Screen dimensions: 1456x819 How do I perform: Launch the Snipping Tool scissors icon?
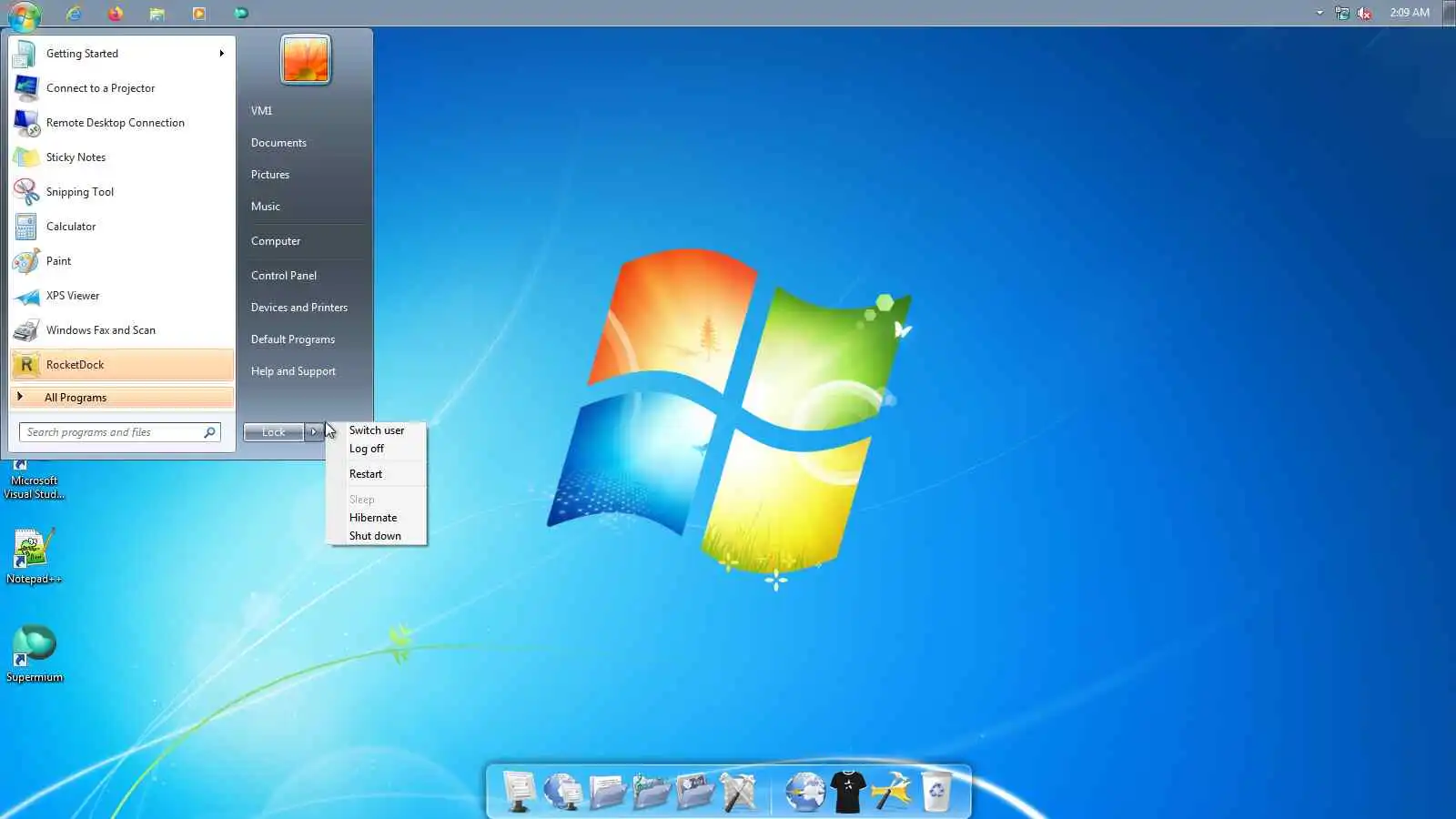pyautogui.click(x=25, y=192)
